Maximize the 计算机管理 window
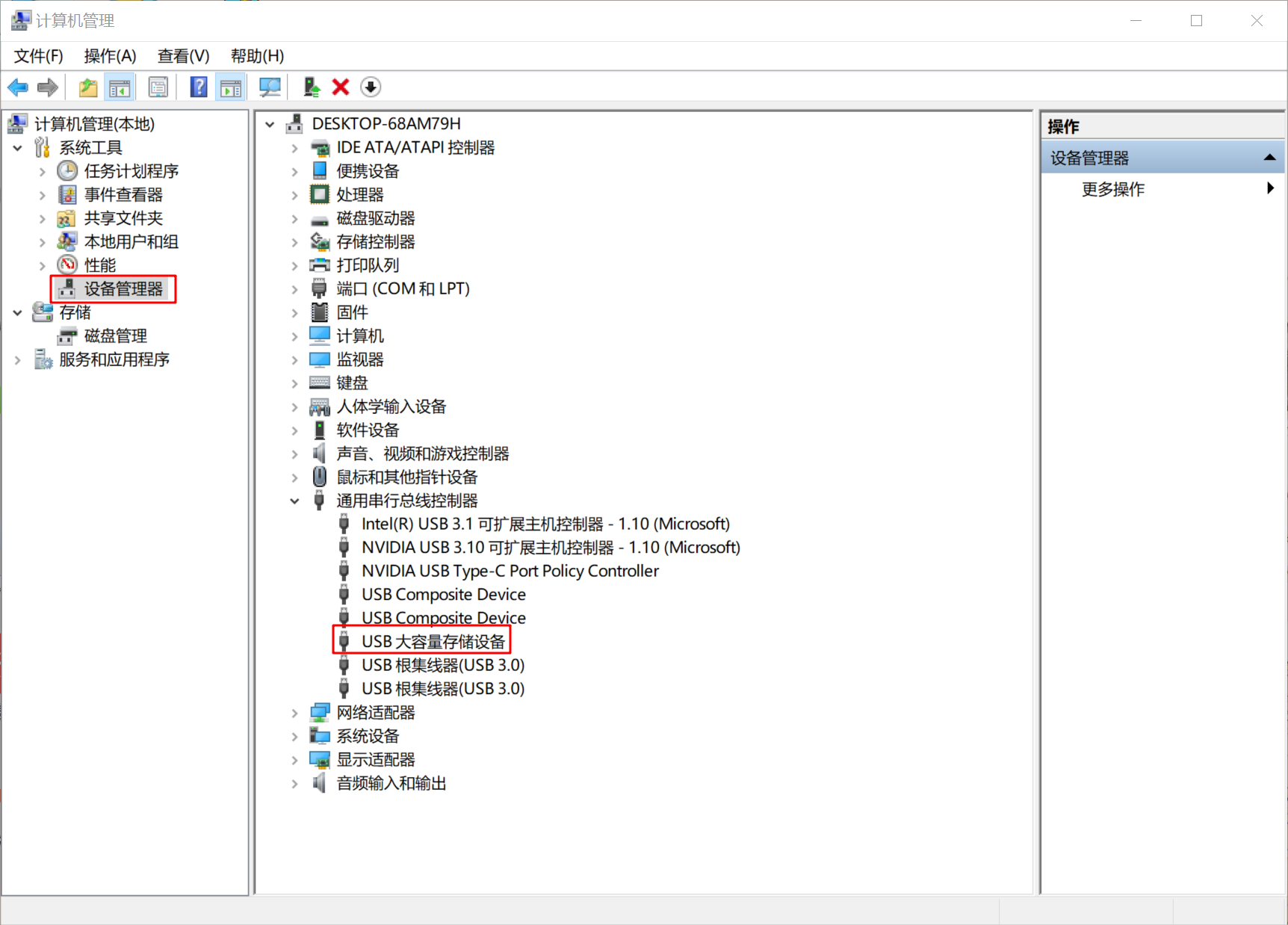1288x925 pixels. (x=1196, y=21)
